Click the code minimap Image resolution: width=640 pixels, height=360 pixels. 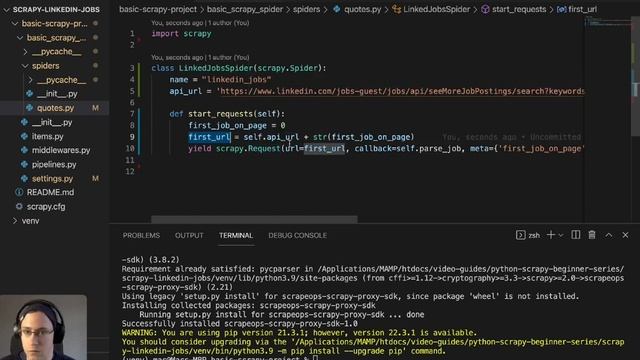click(x=608, y=23)
